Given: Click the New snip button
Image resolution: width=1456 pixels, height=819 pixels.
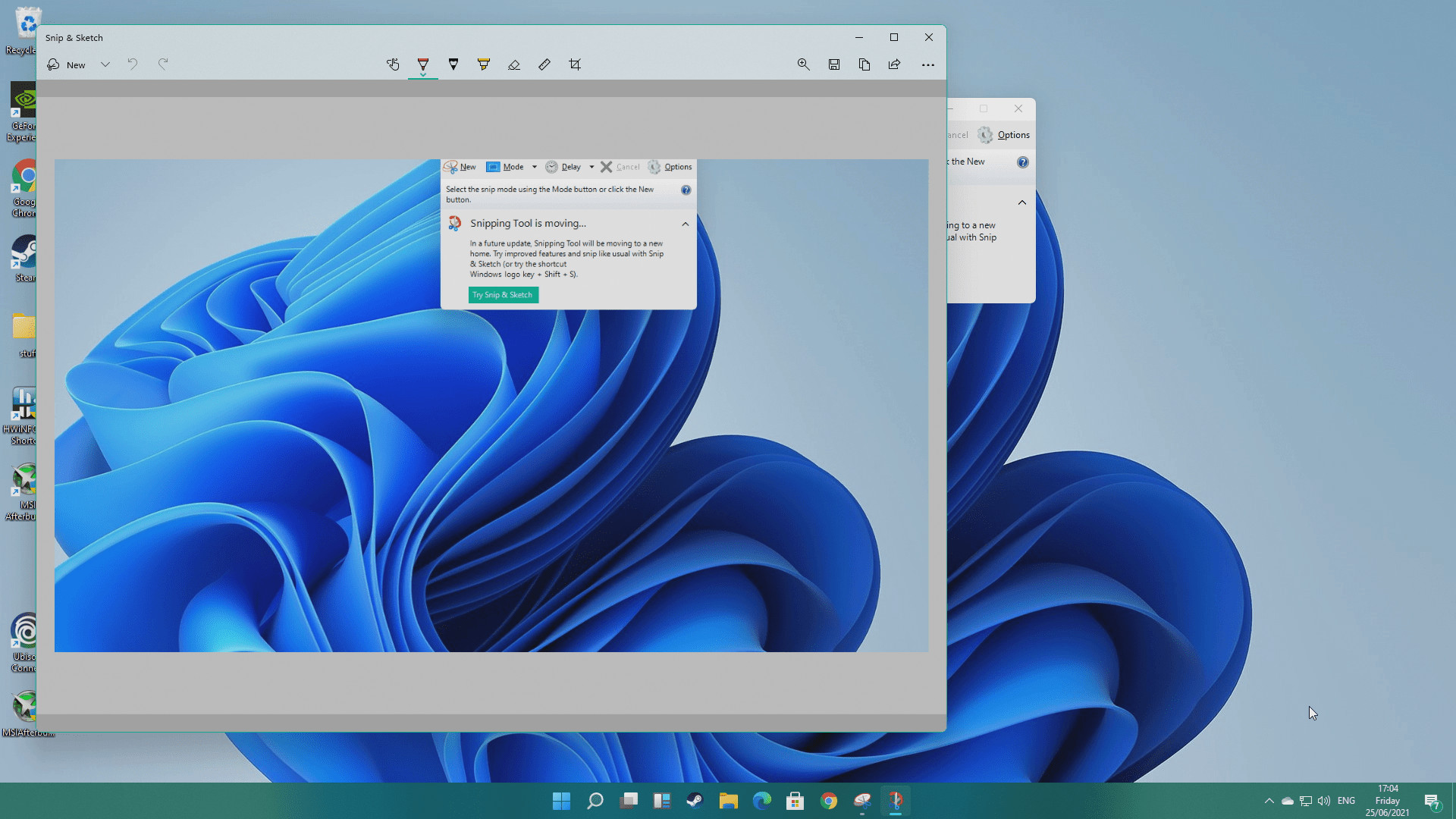Looking at the screenshot, I should [x=66, y=65].
